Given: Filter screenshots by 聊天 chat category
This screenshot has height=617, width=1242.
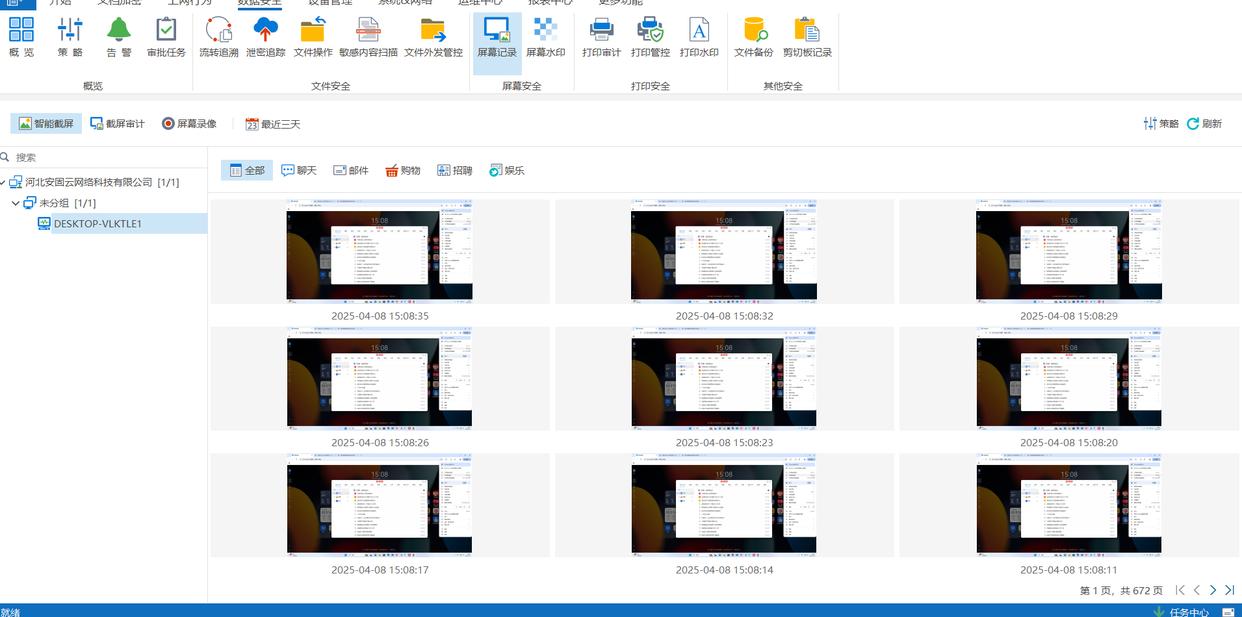Looking at the screenshot, I should coord(298,171).
